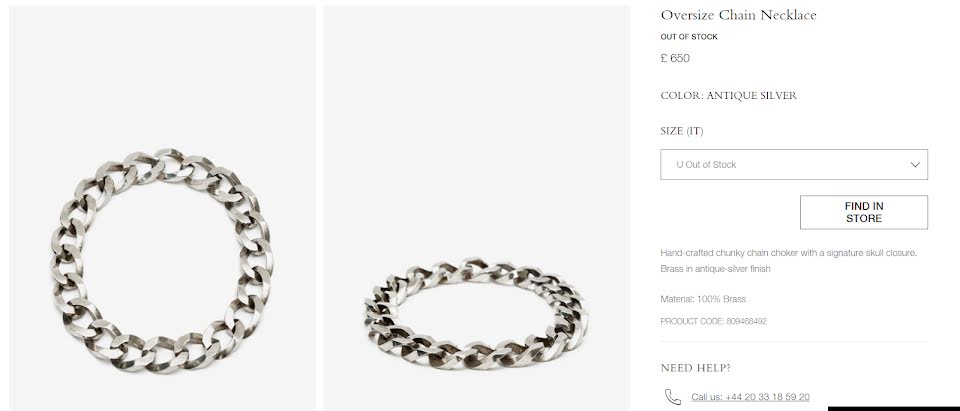Click the size dropdown chevron arrow
960x411 pixels.
tap(915, 165)
